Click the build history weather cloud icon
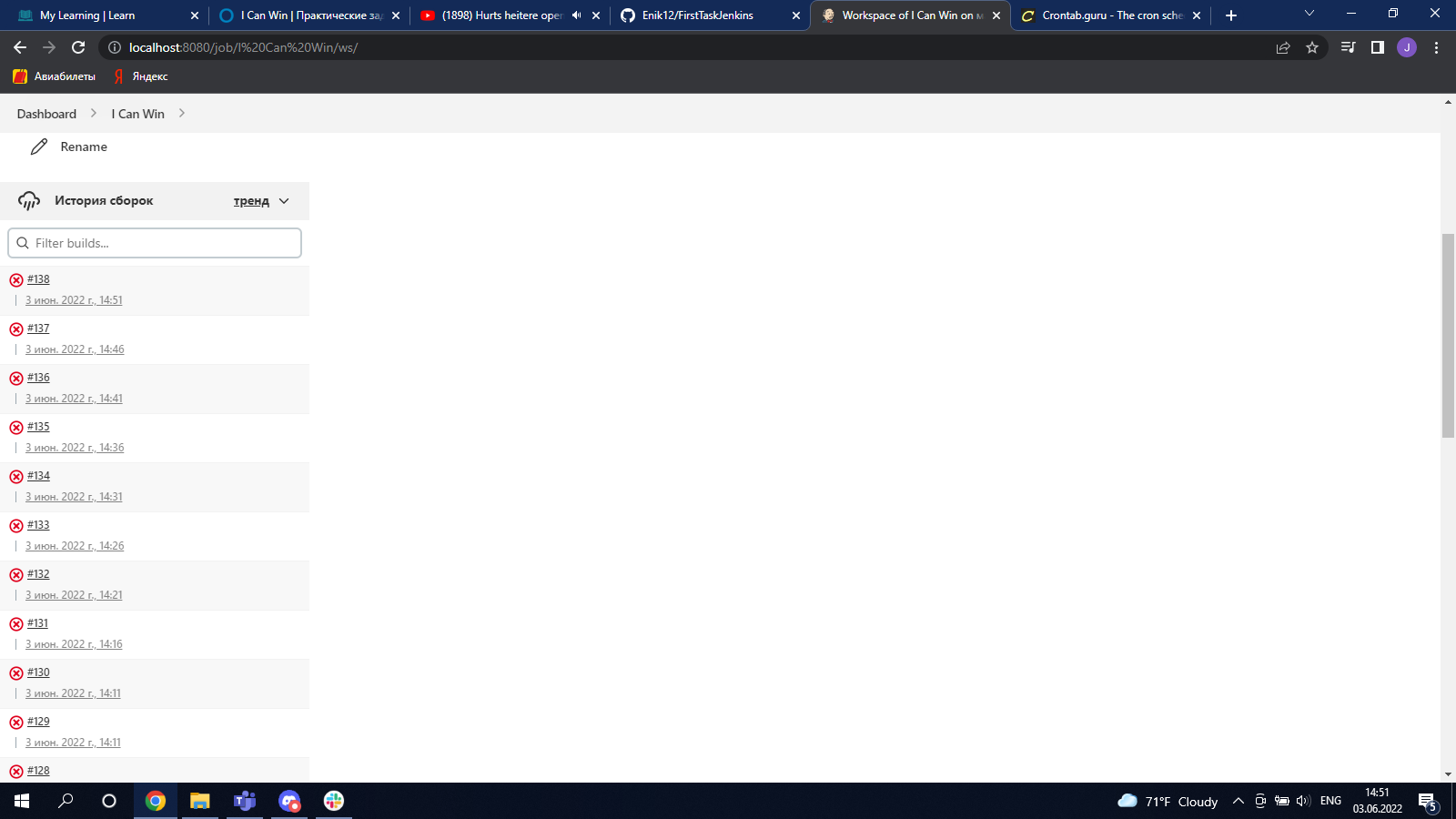This screenshot has height=819, width=1456. point(29,201)
